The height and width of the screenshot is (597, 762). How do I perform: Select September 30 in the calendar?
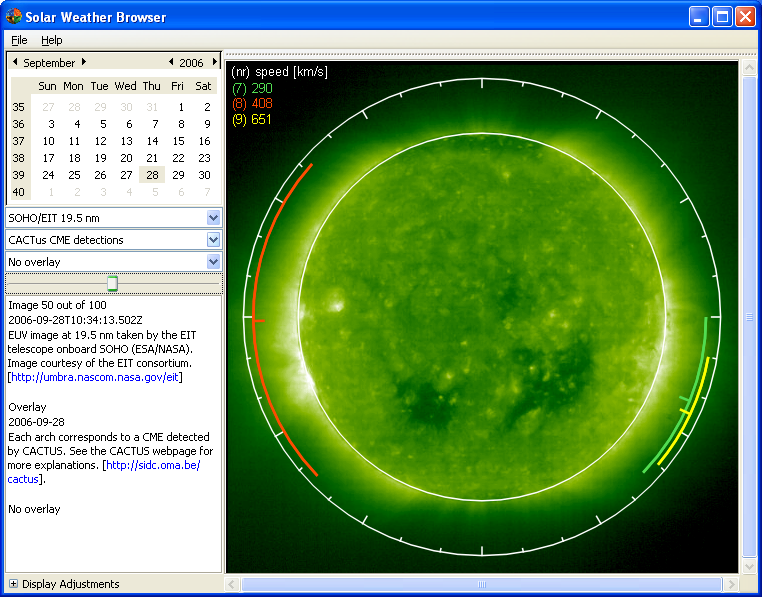click(204, 175)
